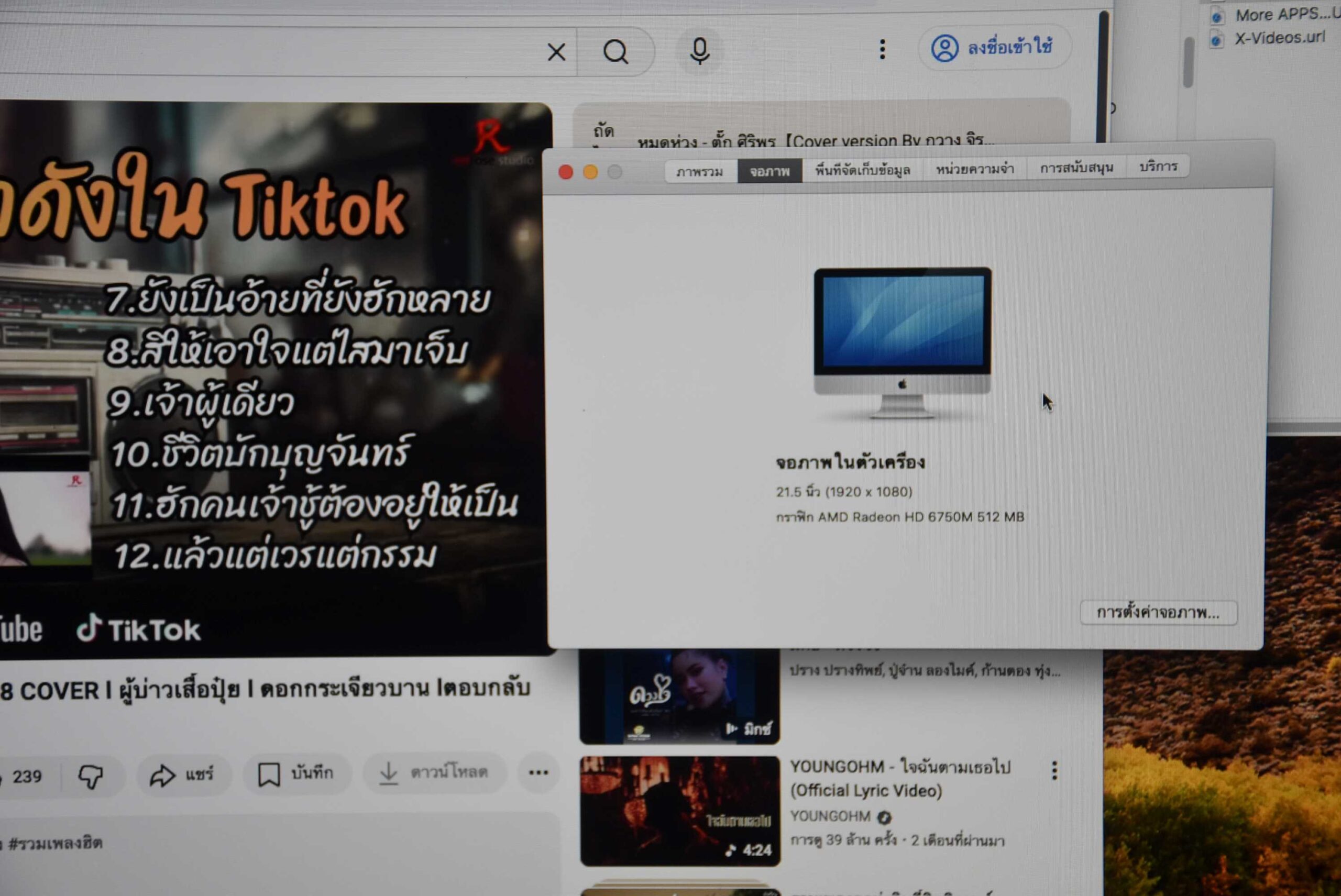Click the voice search microphone icon
The width and height of the screenshot is (1341, 896).
click(x=700, y=51)
